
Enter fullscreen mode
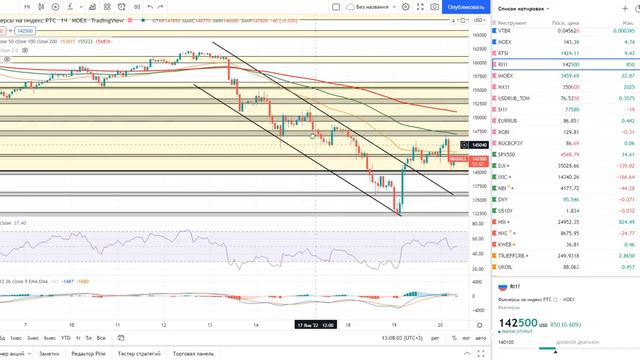(x=420, y=7)
